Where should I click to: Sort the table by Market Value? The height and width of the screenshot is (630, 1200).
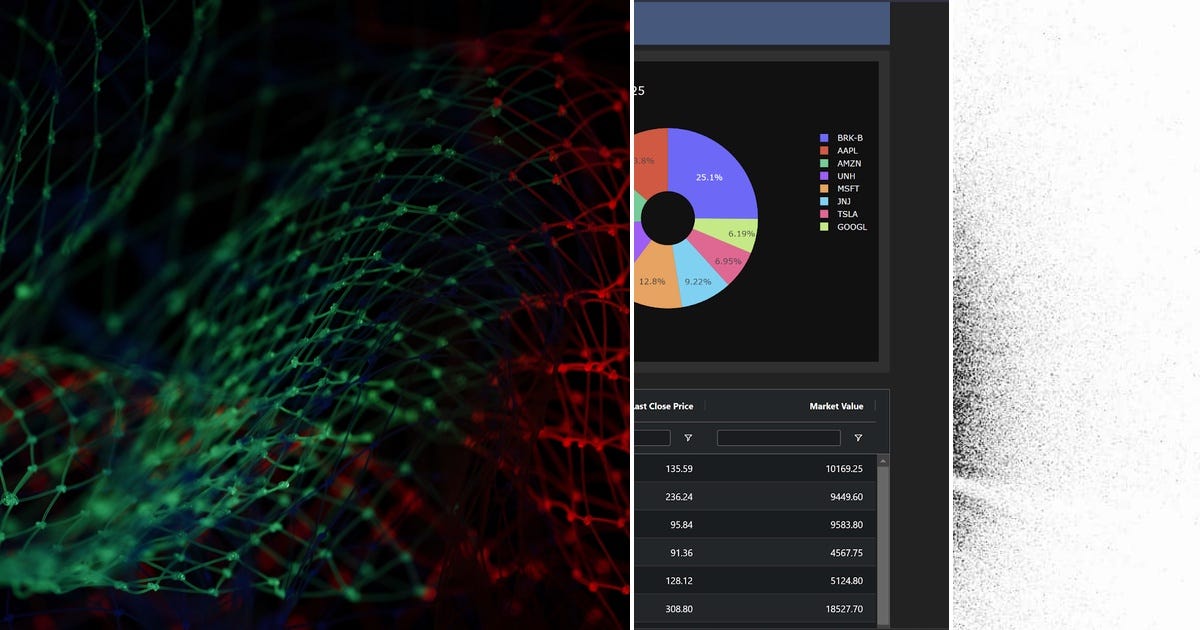[836, 406]
